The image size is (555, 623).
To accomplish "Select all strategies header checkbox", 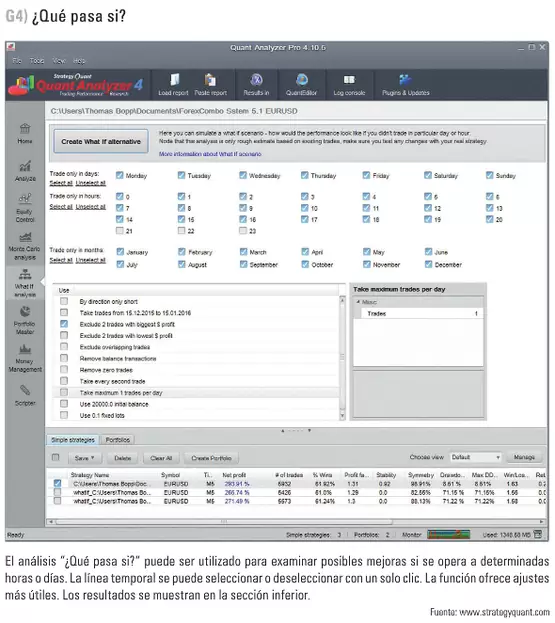I will pos(56,457).
